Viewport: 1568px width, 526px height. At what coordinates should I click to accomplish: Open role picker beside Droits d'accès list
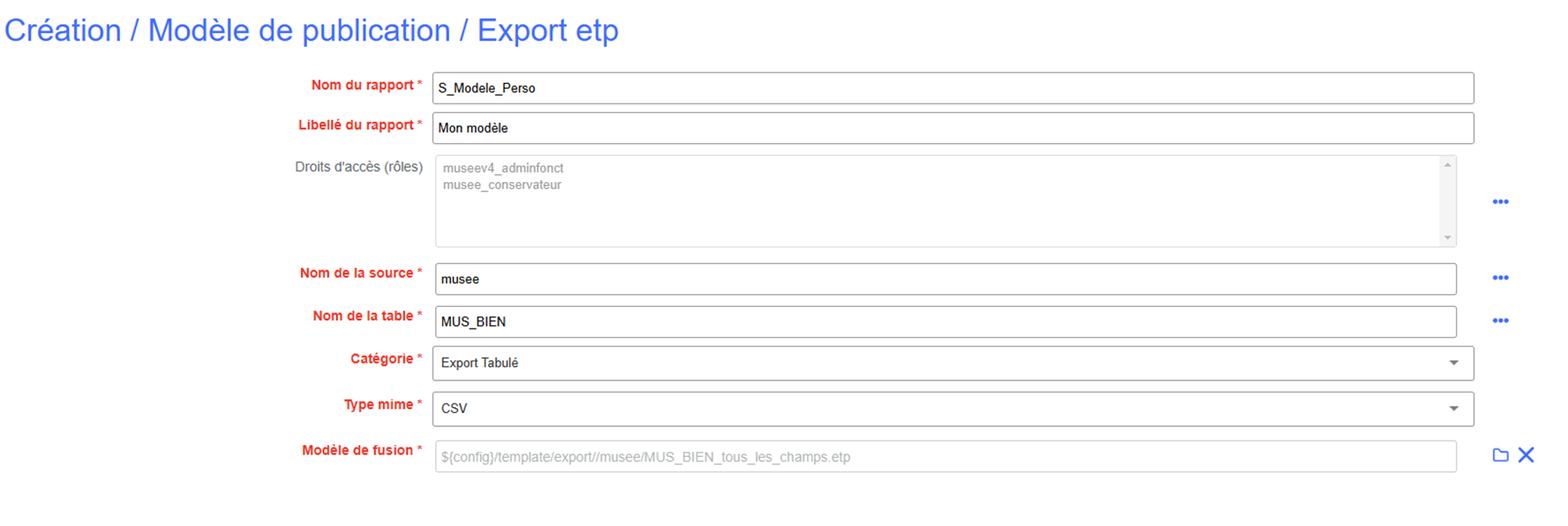(x=1500, y=202)
